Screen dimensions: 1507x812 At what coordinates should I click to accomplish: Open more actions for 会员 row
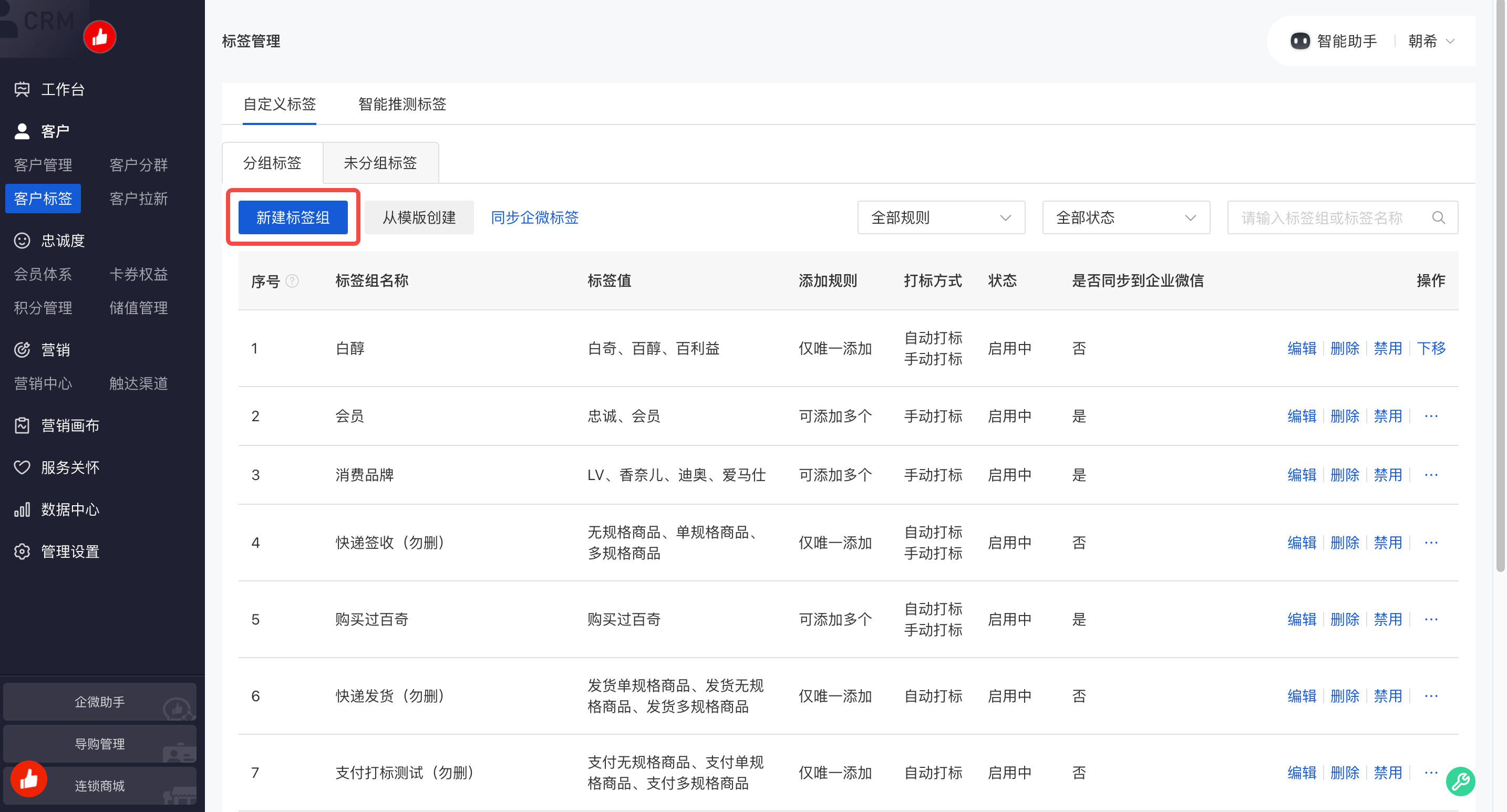point(1431,416)
